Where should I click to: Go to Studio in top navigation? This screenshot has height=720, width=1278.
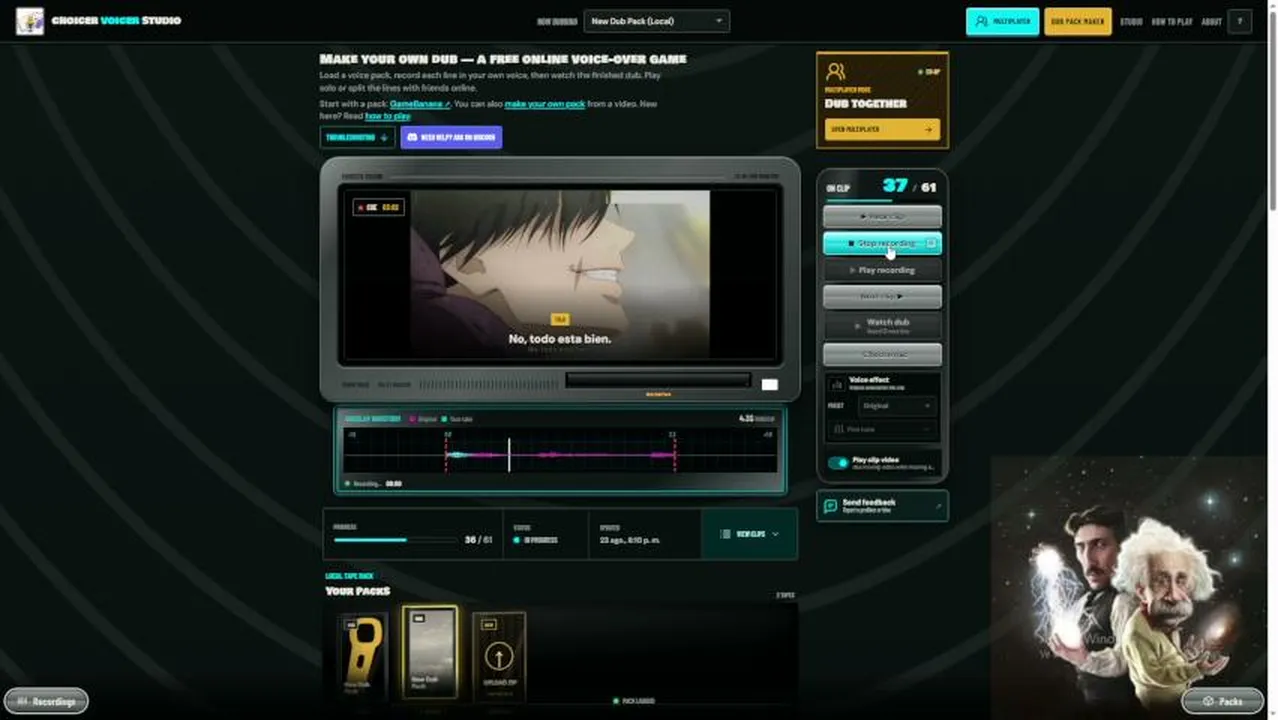point(1131,21)
